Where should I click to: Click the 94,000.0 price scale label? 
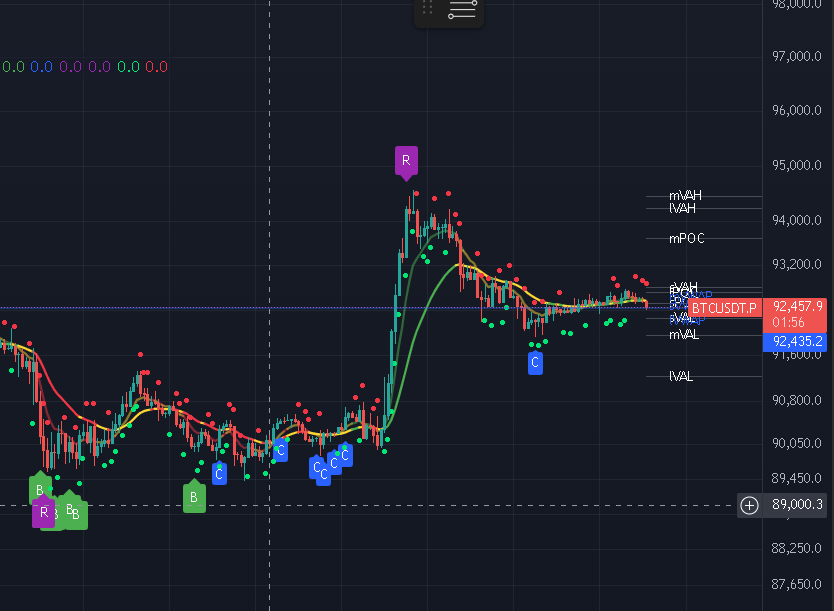(x=797, y=220)
